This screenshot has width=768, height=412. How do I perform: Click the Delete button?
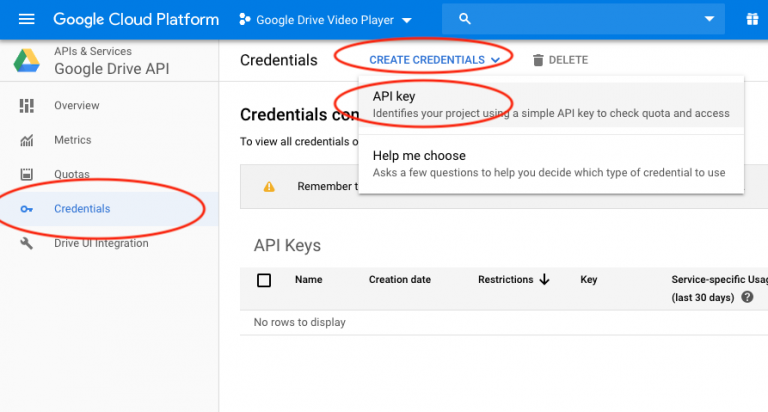560,60
